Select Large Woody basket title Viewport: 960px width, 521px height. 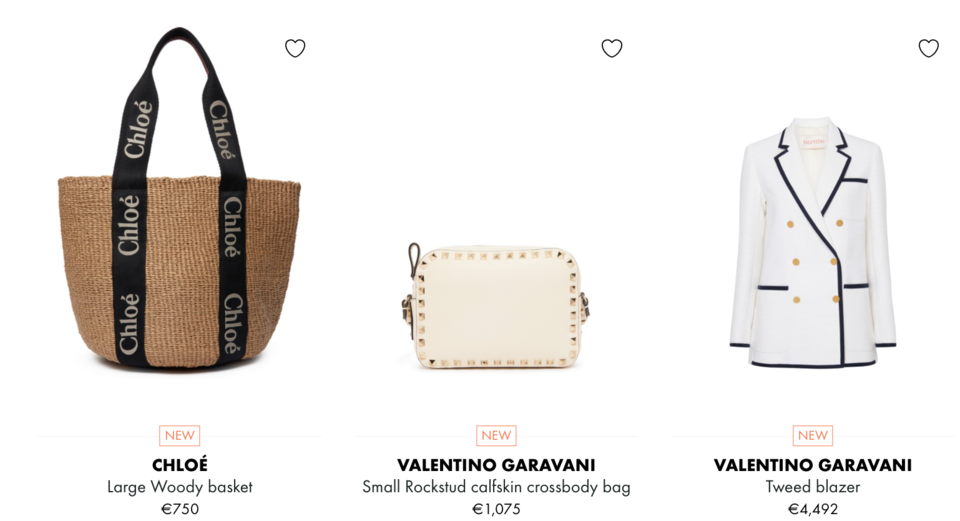point(179,487)
